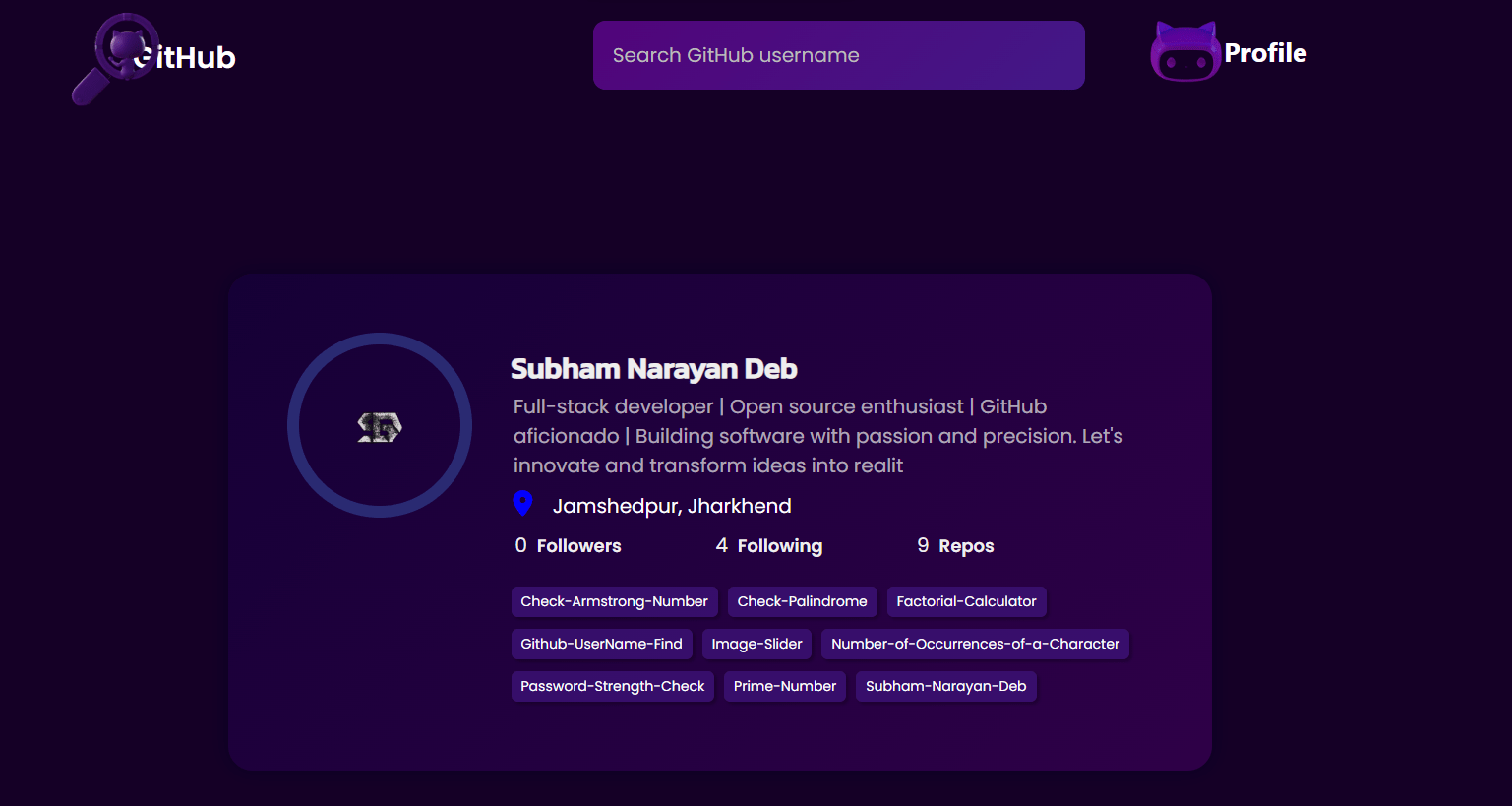1512x806 pixels.
Task: Open the Github-UserName-Find repository
Action: 601,644
